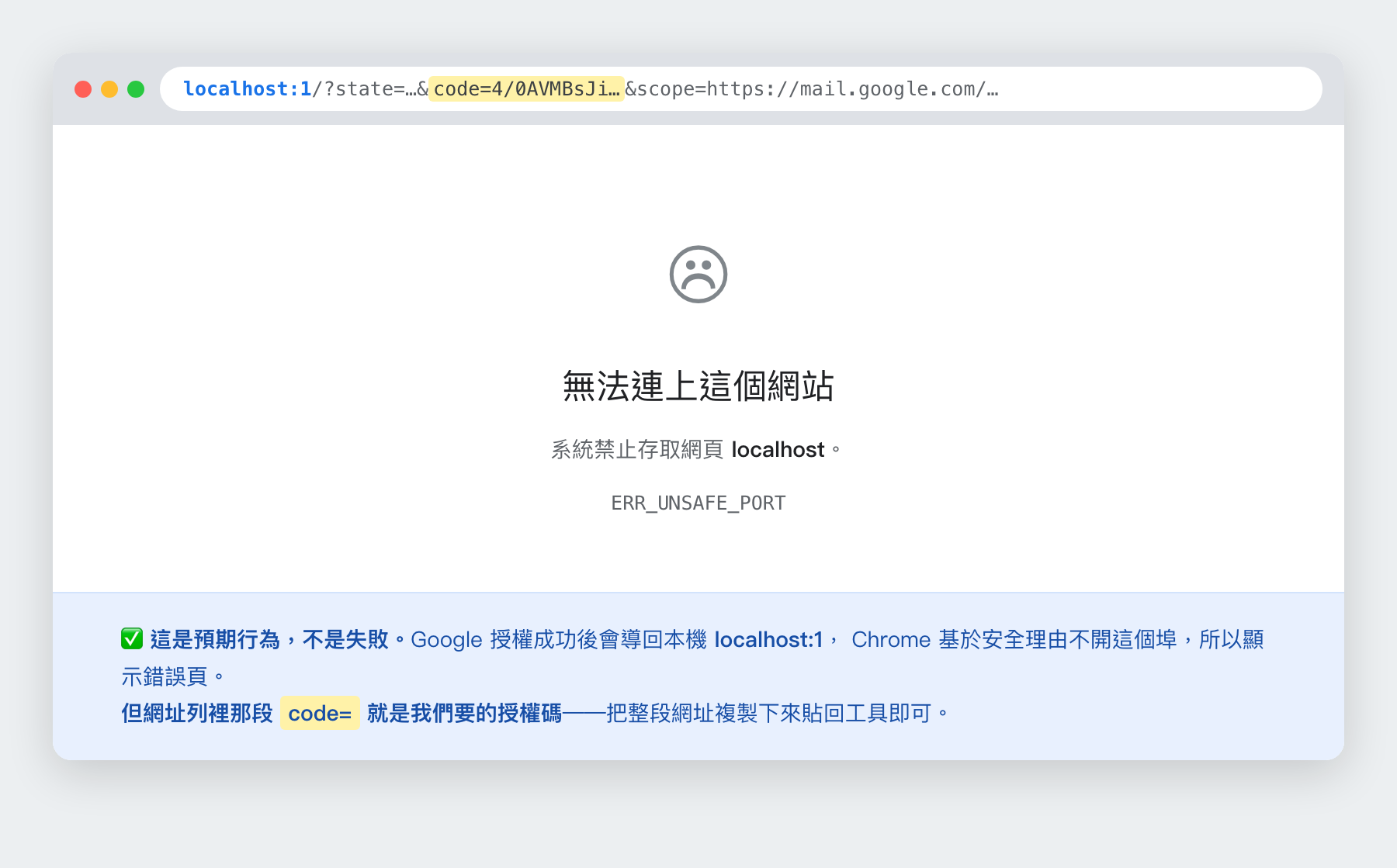Viewport: 1397px width, 868px height.
Task: Click the highlighted code= badge in note
Action: (320, 713)
